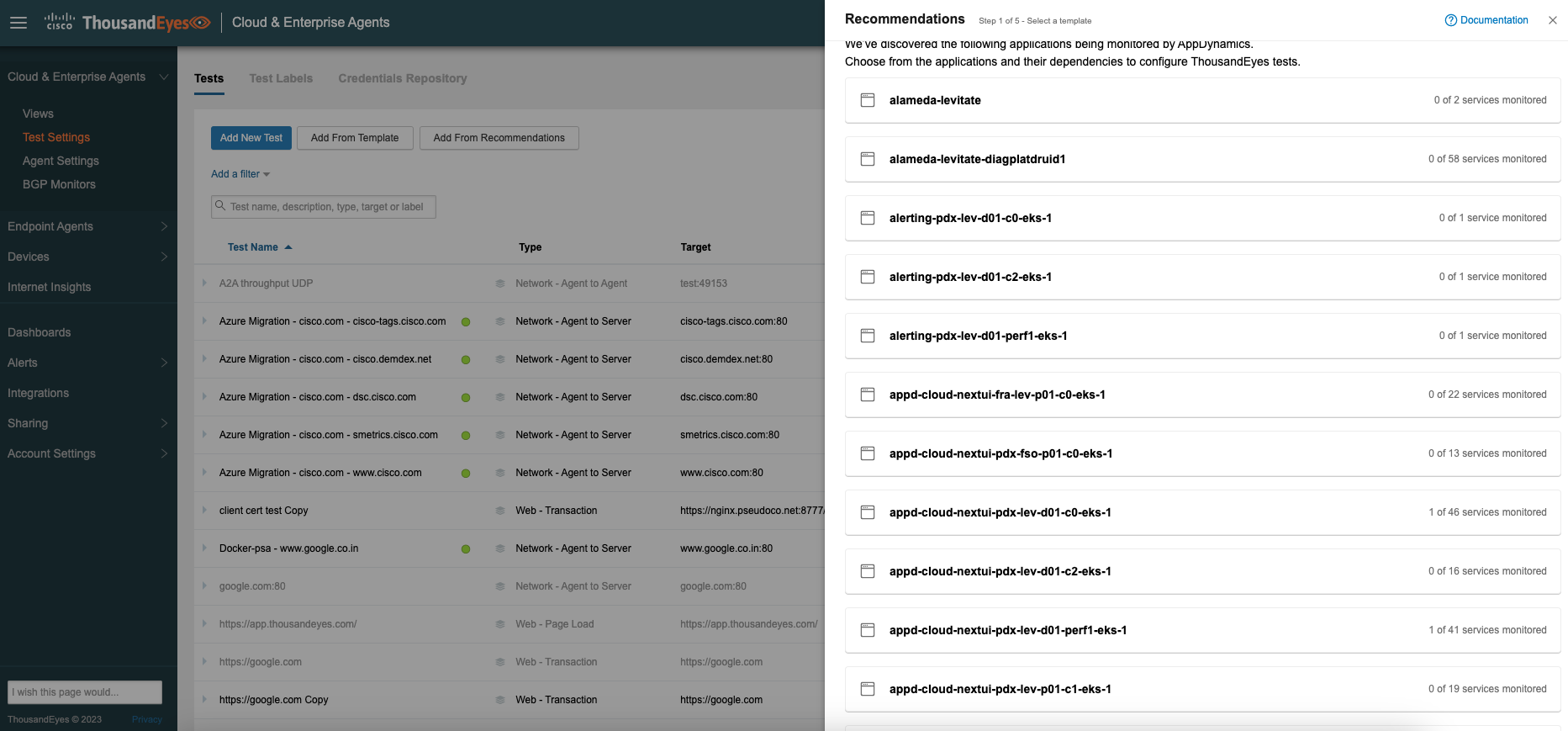Open the Documentation help link
This screenshot has width=1568, height=731.
click(x=1486, y=20)
